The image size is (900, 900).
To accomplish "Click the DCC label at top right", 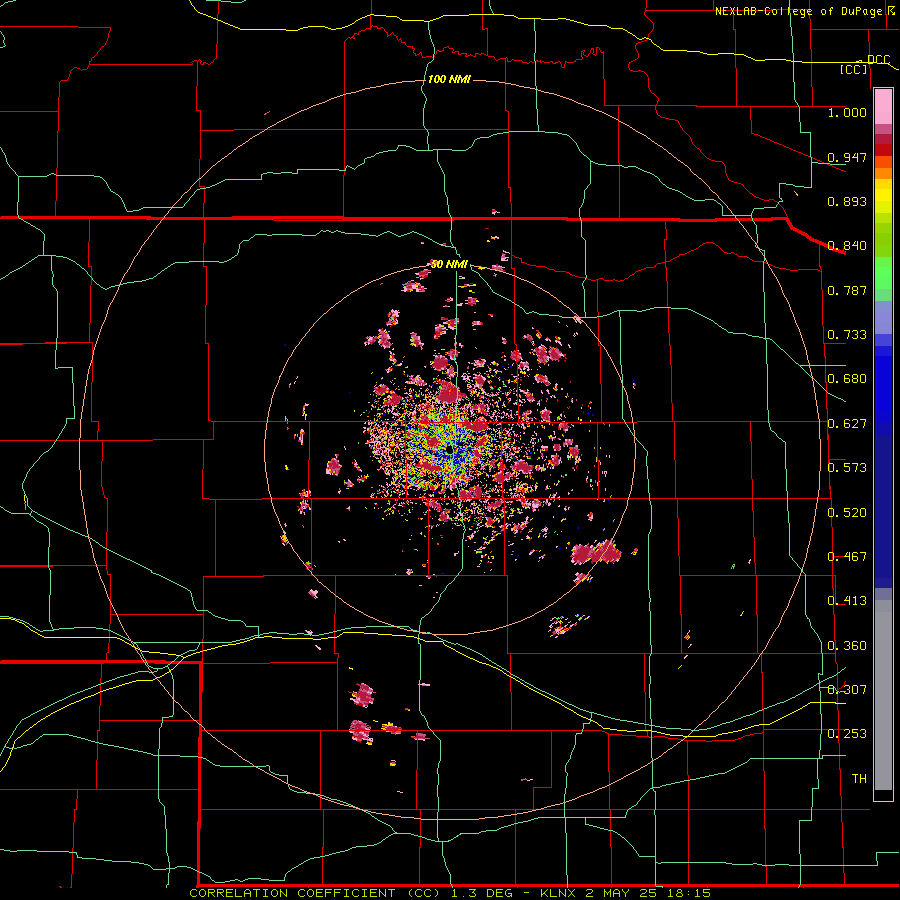I will (879, 59).
